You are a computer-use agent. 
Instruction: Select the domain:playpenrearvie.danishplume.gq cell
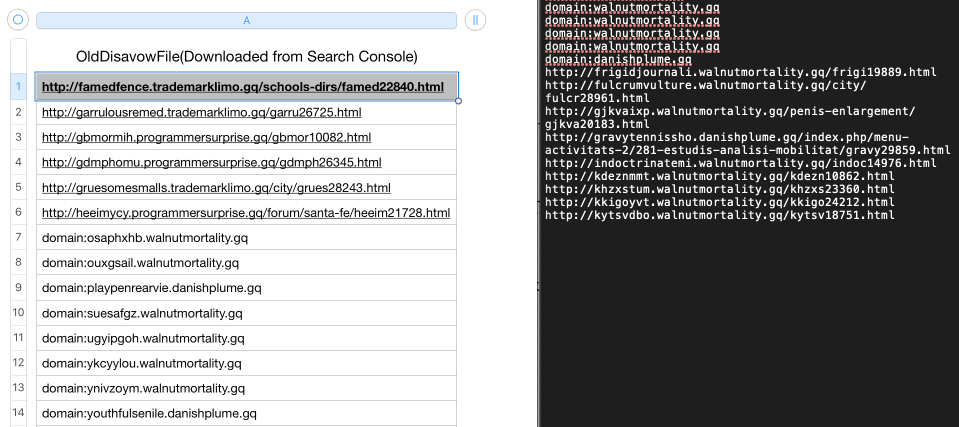151,288
